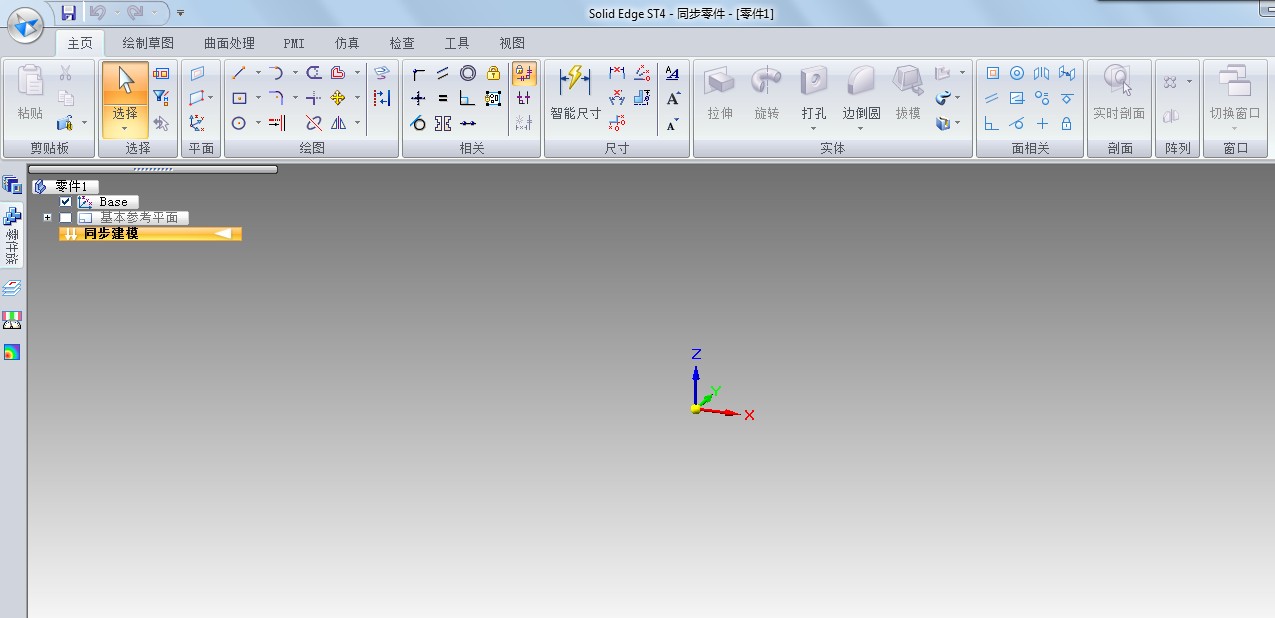The height and width of the screenshot is (618, 1275).
Task: Select the Move sketch tool
Action: pyautogui.click(x=338, y=98)
